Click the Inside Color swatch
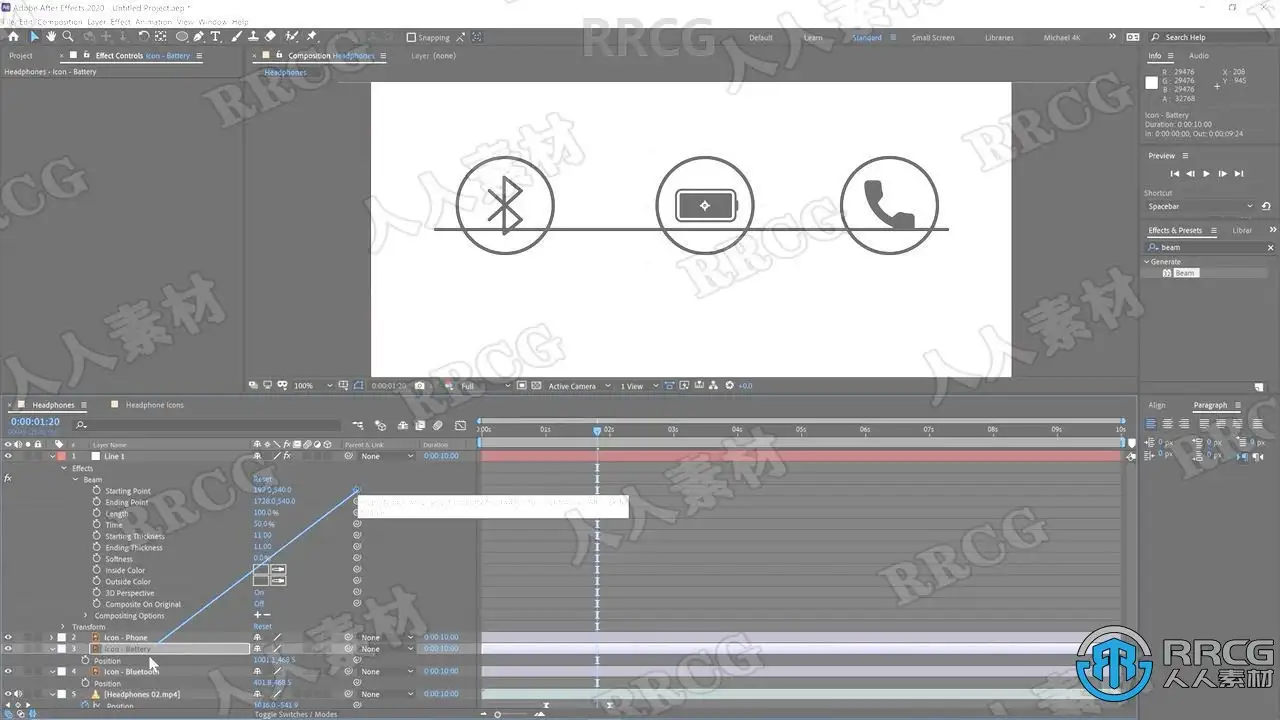 261,570
